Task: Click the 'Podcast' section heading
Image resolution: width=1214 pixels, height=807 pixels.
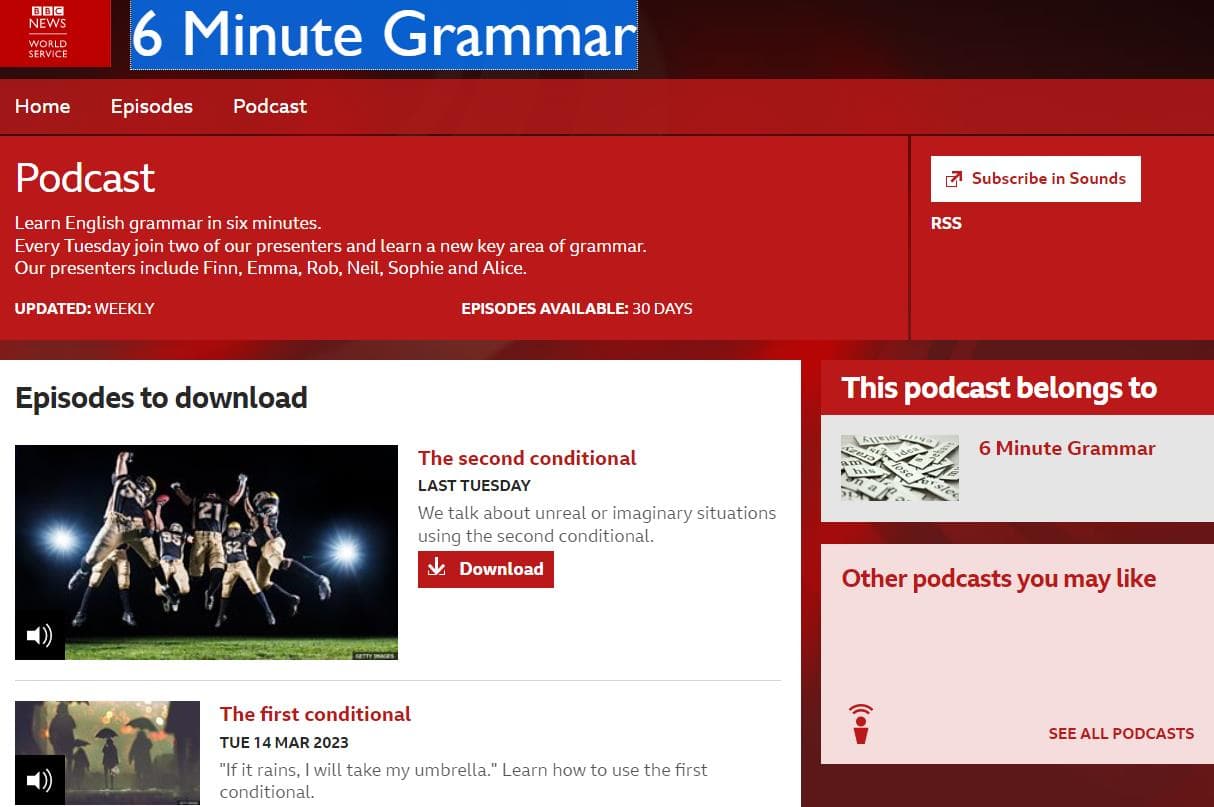Action: point(85,178)
